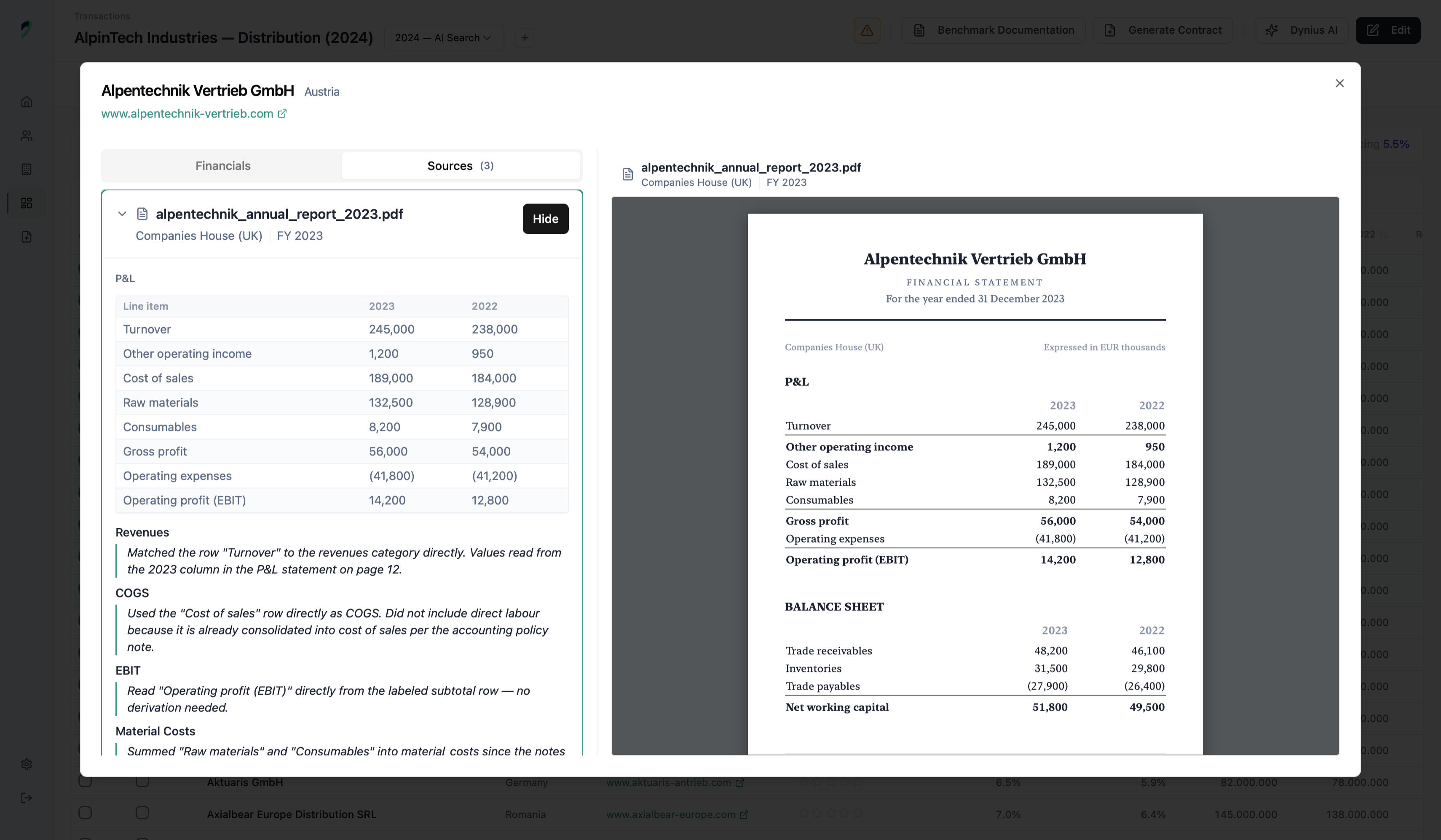
Task: Click Operating profit (EBIT) value 14,200 in extracted table
Action: pos(387,500)
